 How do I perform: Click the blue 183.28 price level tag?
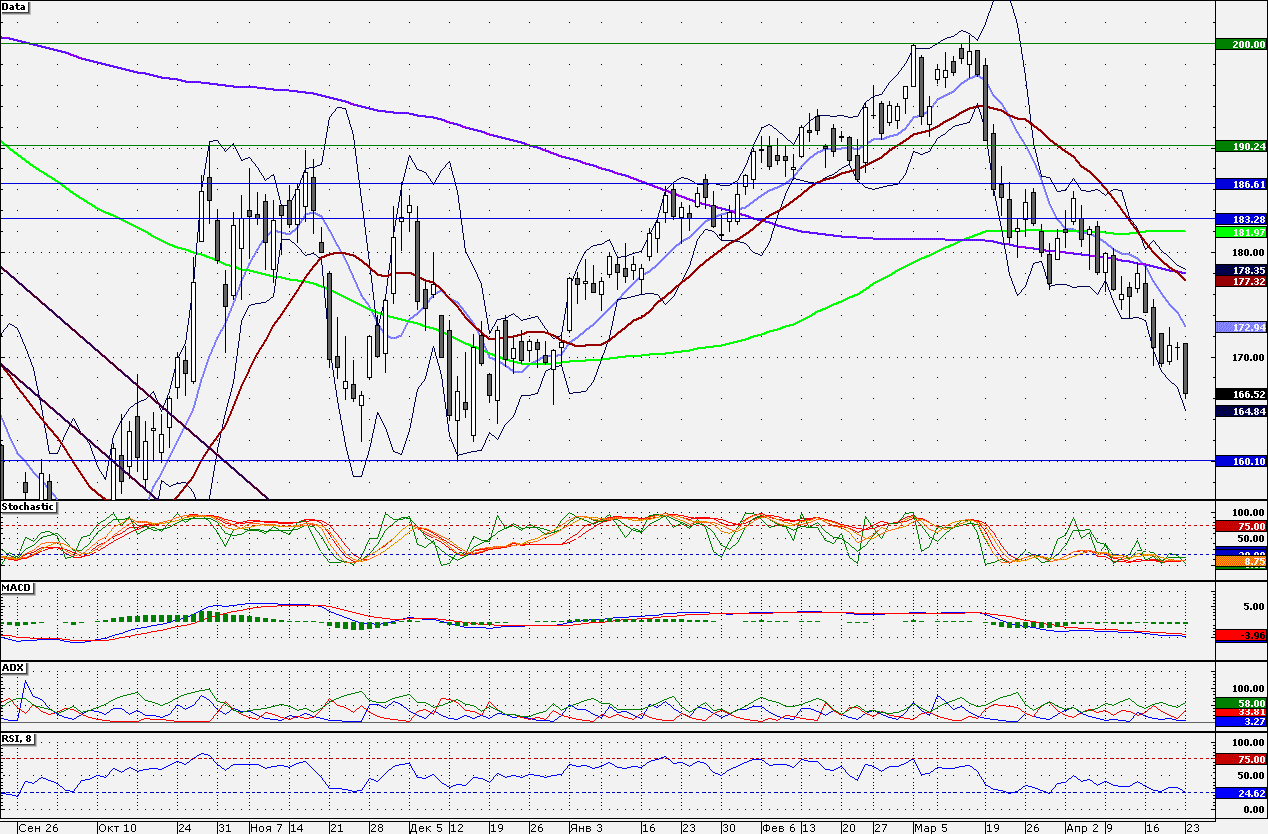tap(1241, 218)
